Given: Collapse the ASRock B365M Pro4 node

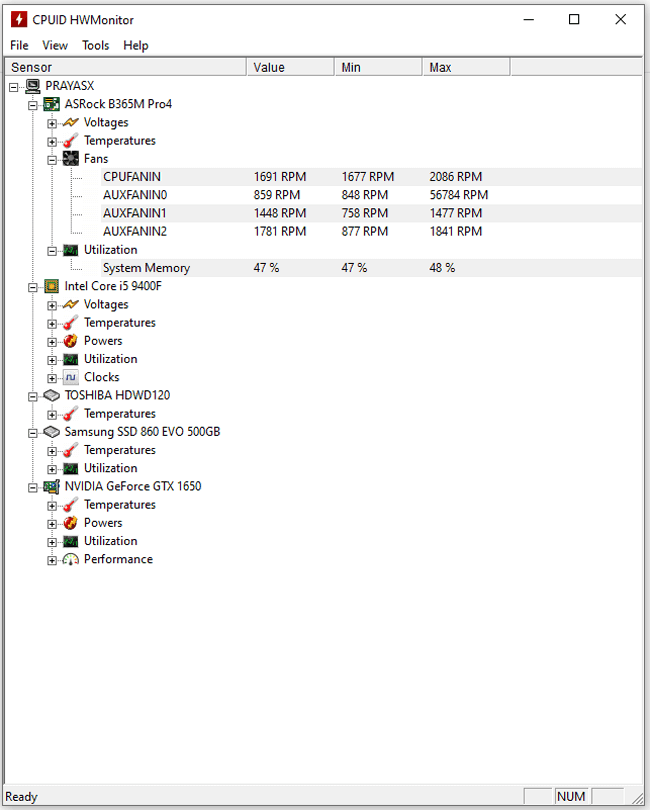Looking at the screenshot, I should [x=33, y=105].
